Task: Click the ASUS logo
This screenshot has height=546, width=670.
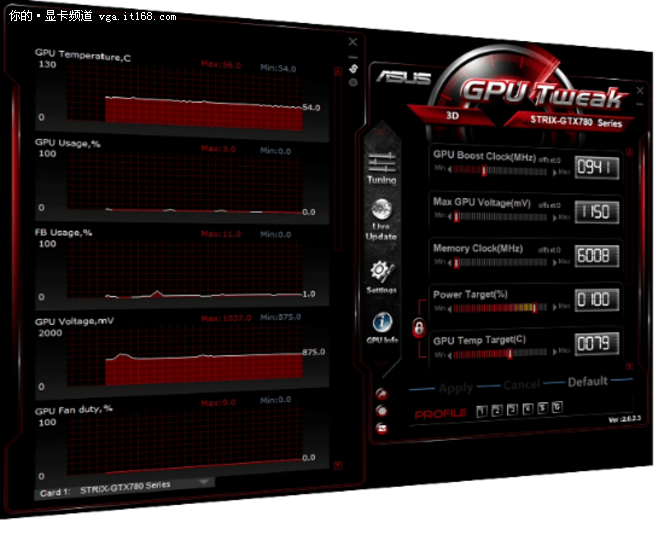Action: tap(404, 77)
